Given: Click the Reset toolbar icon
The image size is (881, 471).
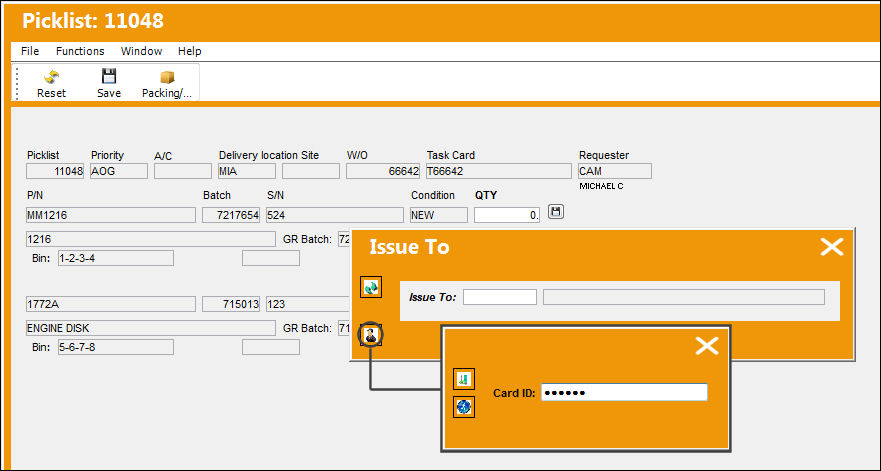Looking at the screenshot, I should click(52, 76).
